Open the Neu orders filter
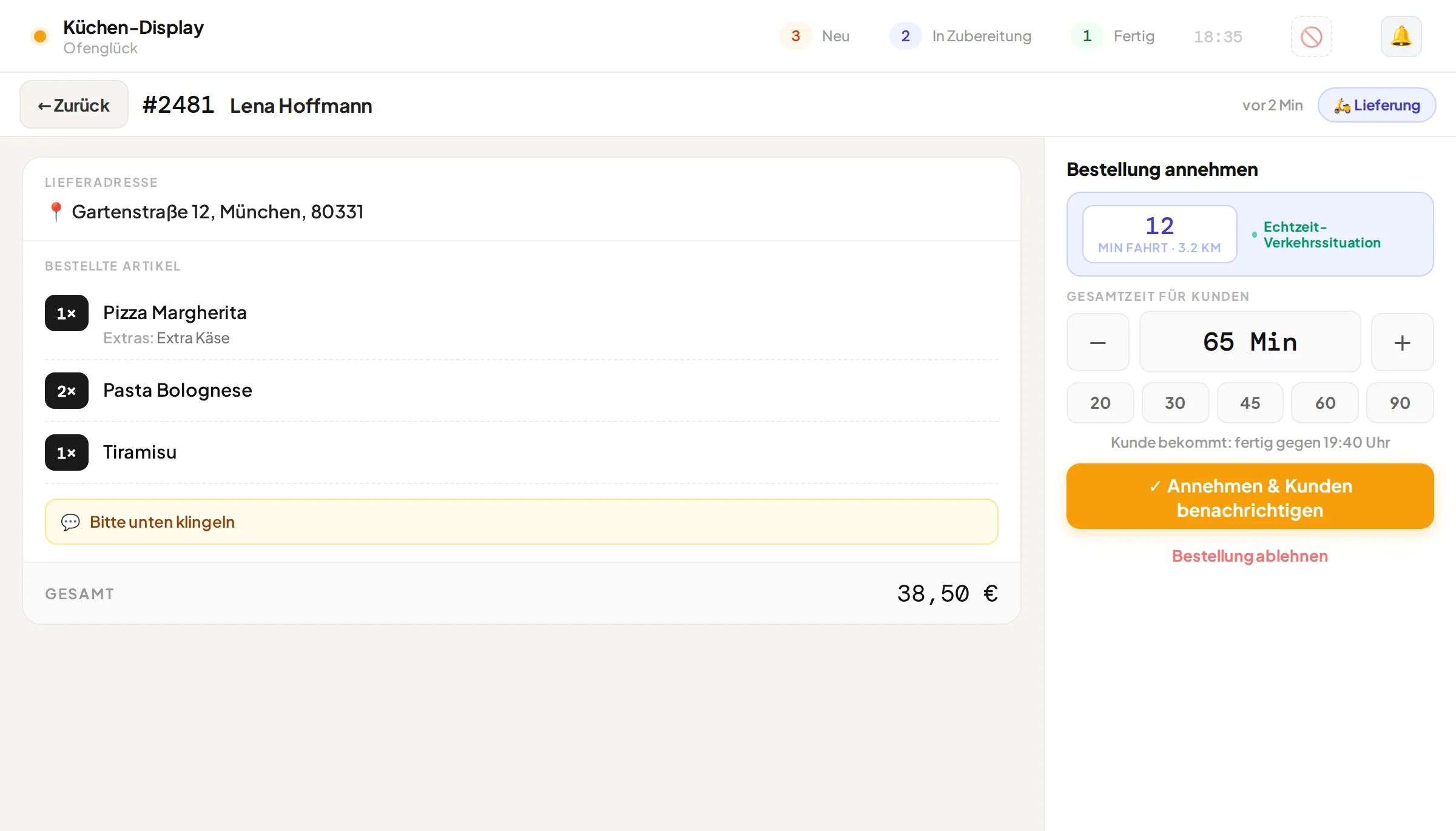Screen dimensions: 1456x831 click(x=815, y=36)
